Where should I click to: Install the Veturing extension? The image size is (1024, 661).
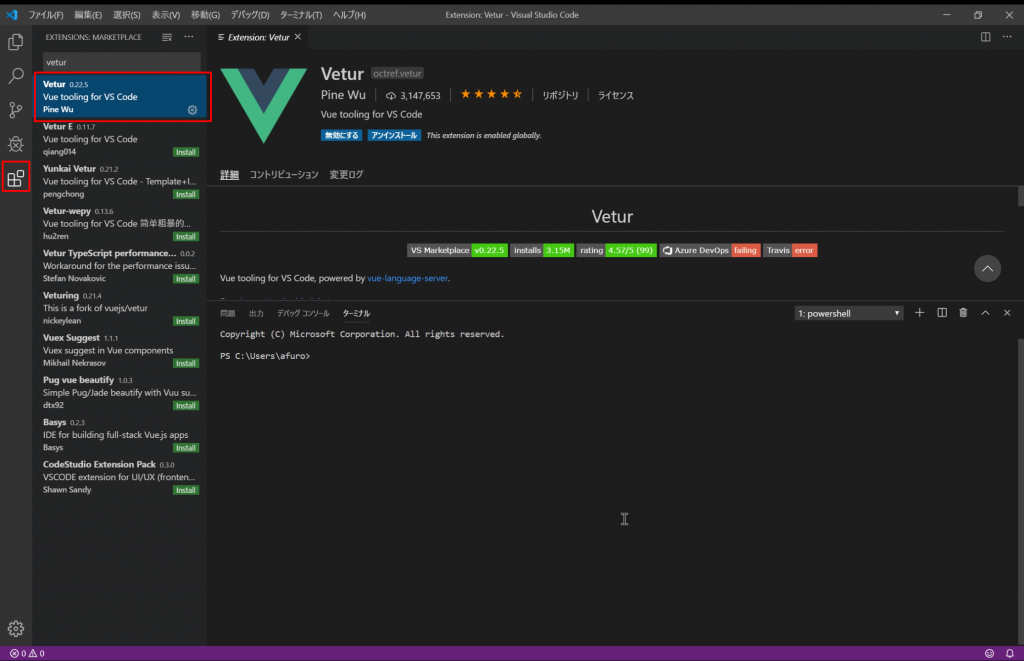pos(186,321)
